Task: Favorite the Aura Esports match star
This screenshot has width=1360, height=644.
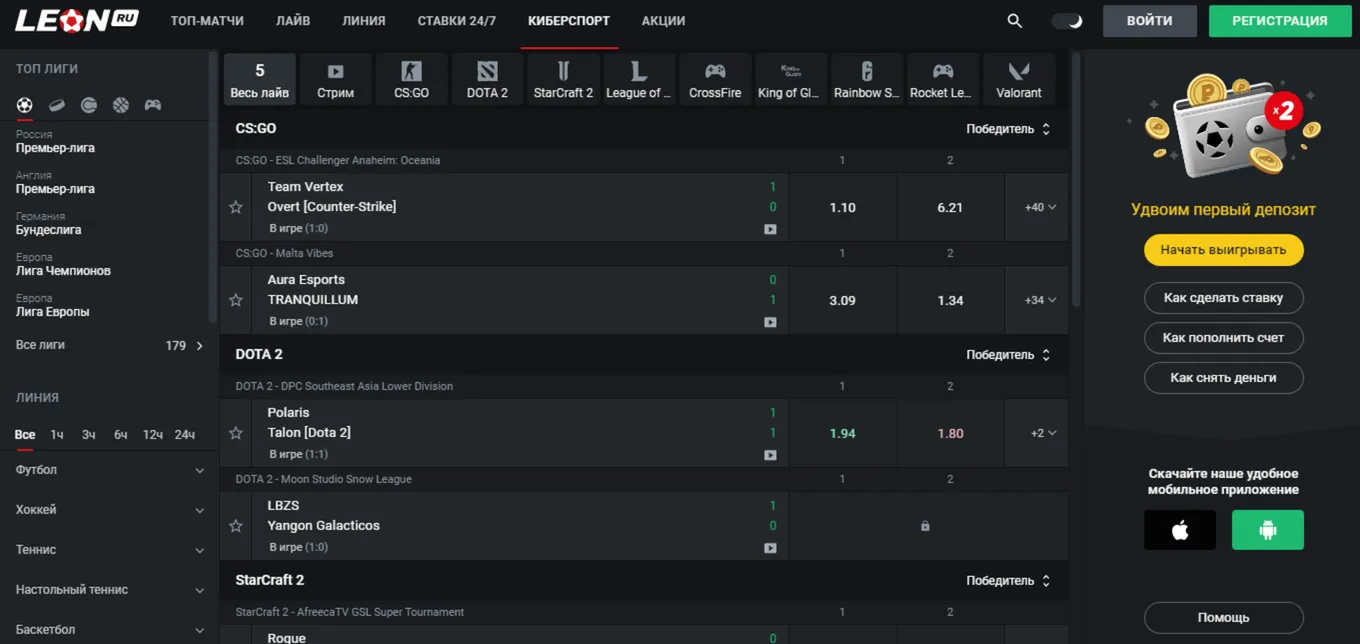Action: pos(236,300)
